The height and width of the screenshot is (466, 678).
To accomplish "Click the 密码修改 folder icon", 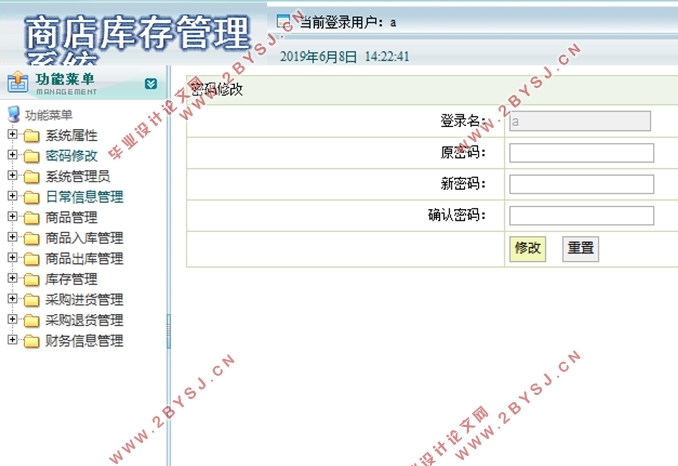I will (31, 156).
